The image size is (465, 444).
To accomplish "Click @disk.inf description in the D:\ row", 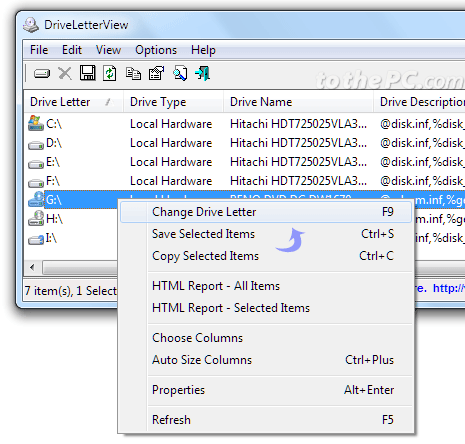I will click(422, 143).
